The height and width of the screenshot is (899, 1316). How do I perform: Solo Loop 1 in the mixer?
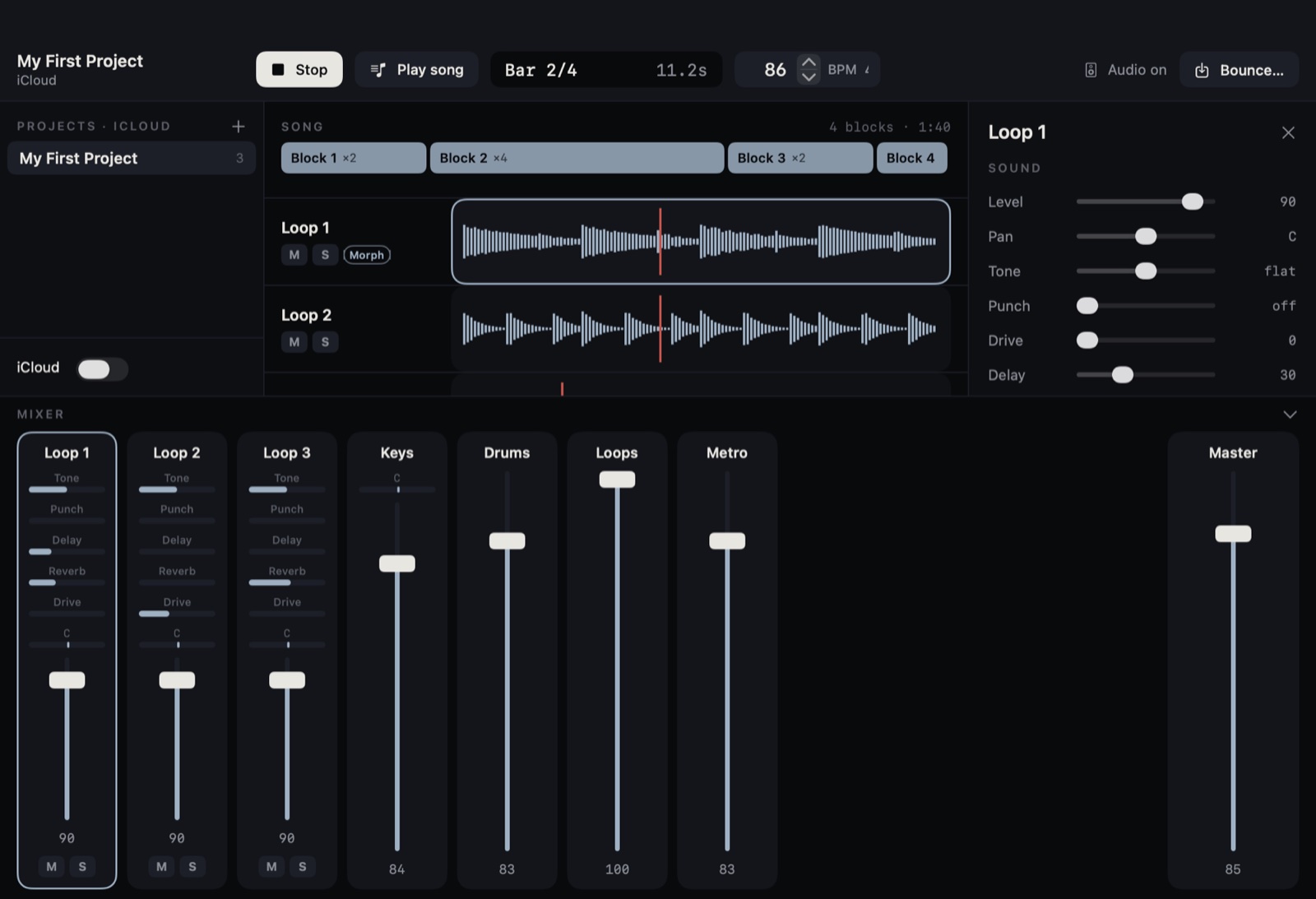pyautogui.click(x=82, y=866)
